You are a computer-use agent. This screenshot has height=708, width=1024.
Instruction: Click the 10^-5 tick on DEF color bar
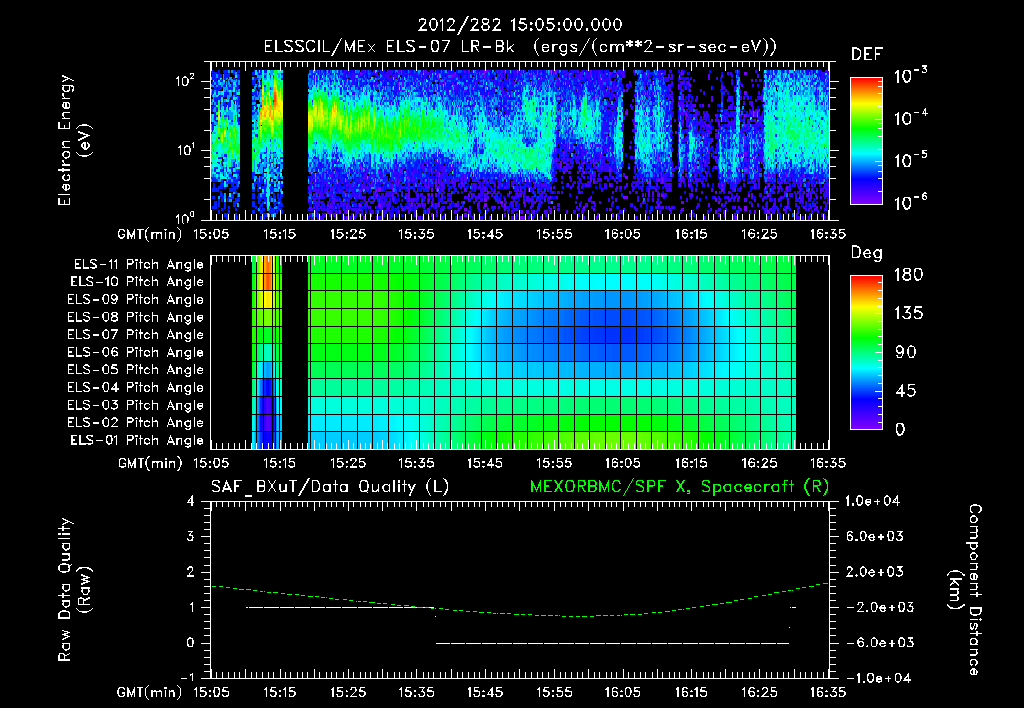click(910, 159)
